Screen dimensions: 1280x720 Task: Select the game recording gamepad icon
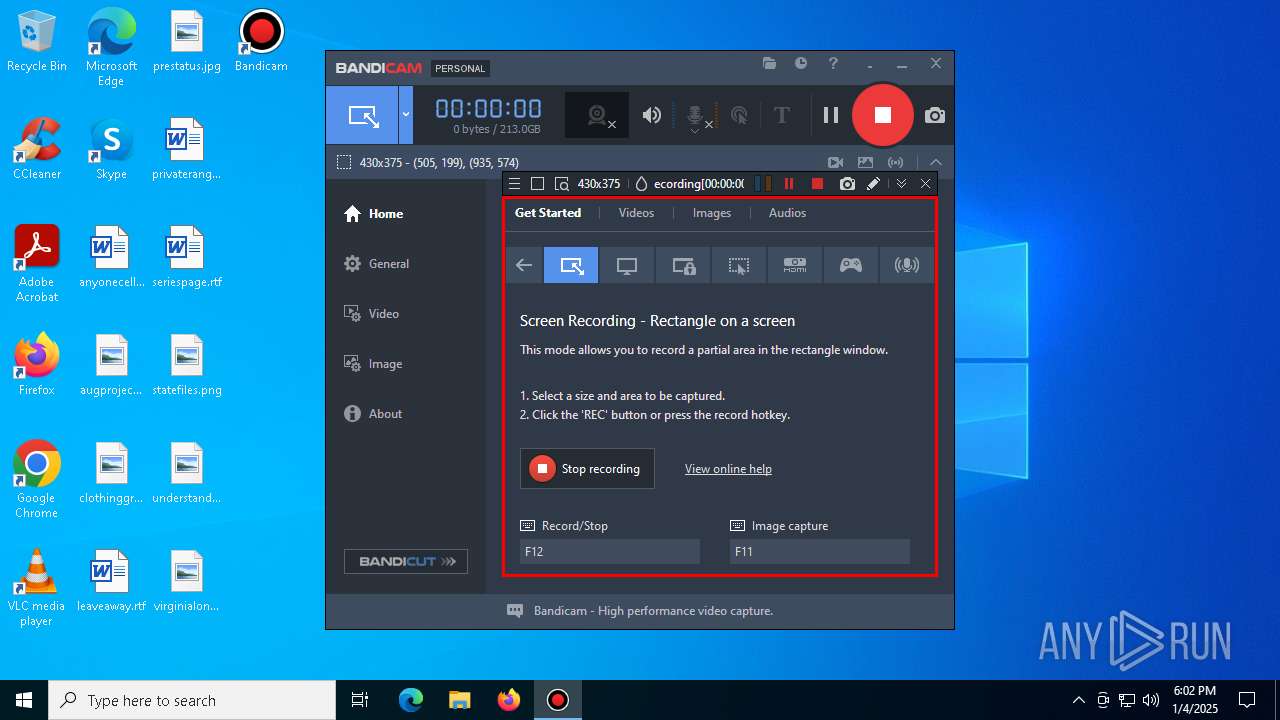point(851,265)
